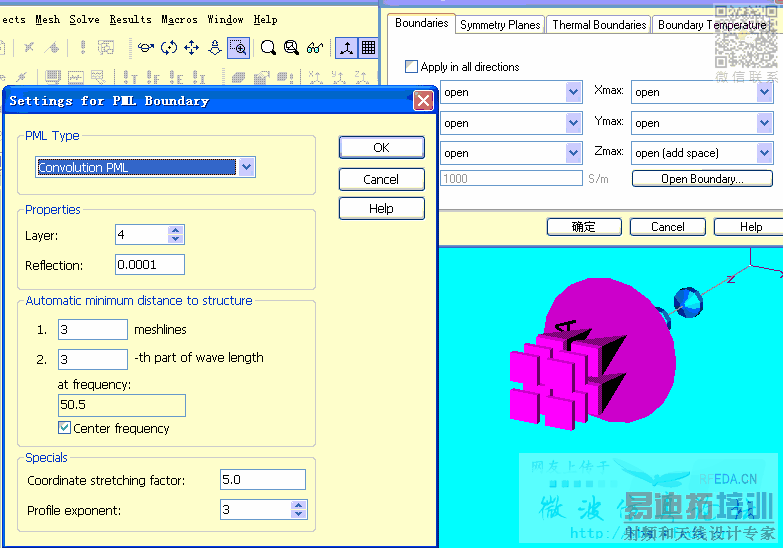Select the rotate view tool

[x=146, y=48]
